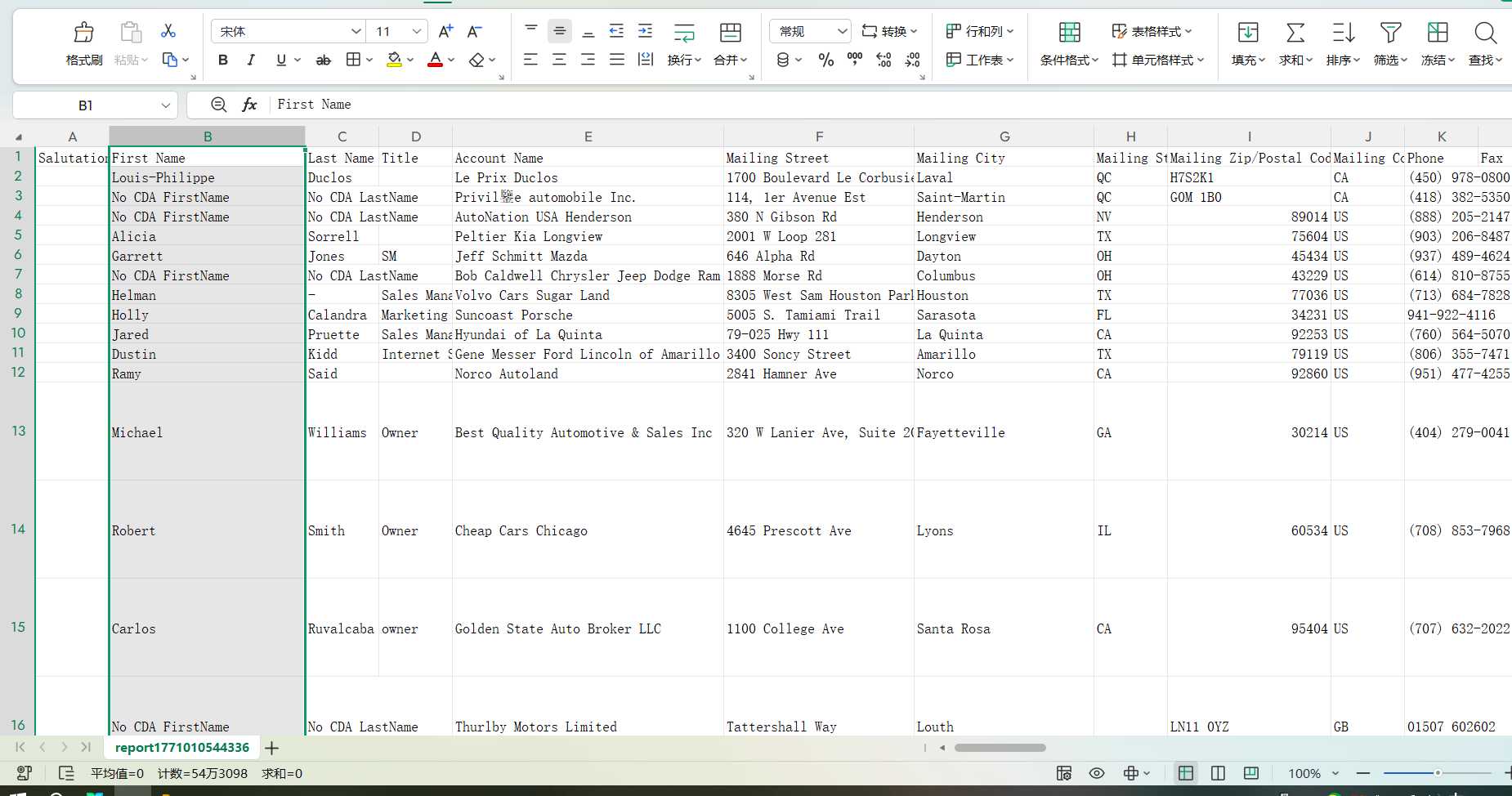Cut selection with the scissors icon
Image resolution: width=1512 pixels, height=796 pixels.
pos(168,31)
